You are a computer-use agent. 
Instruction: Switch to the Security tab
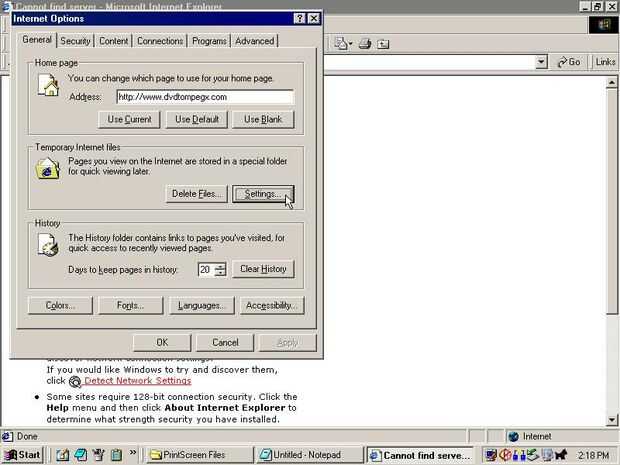click(75, 41)
